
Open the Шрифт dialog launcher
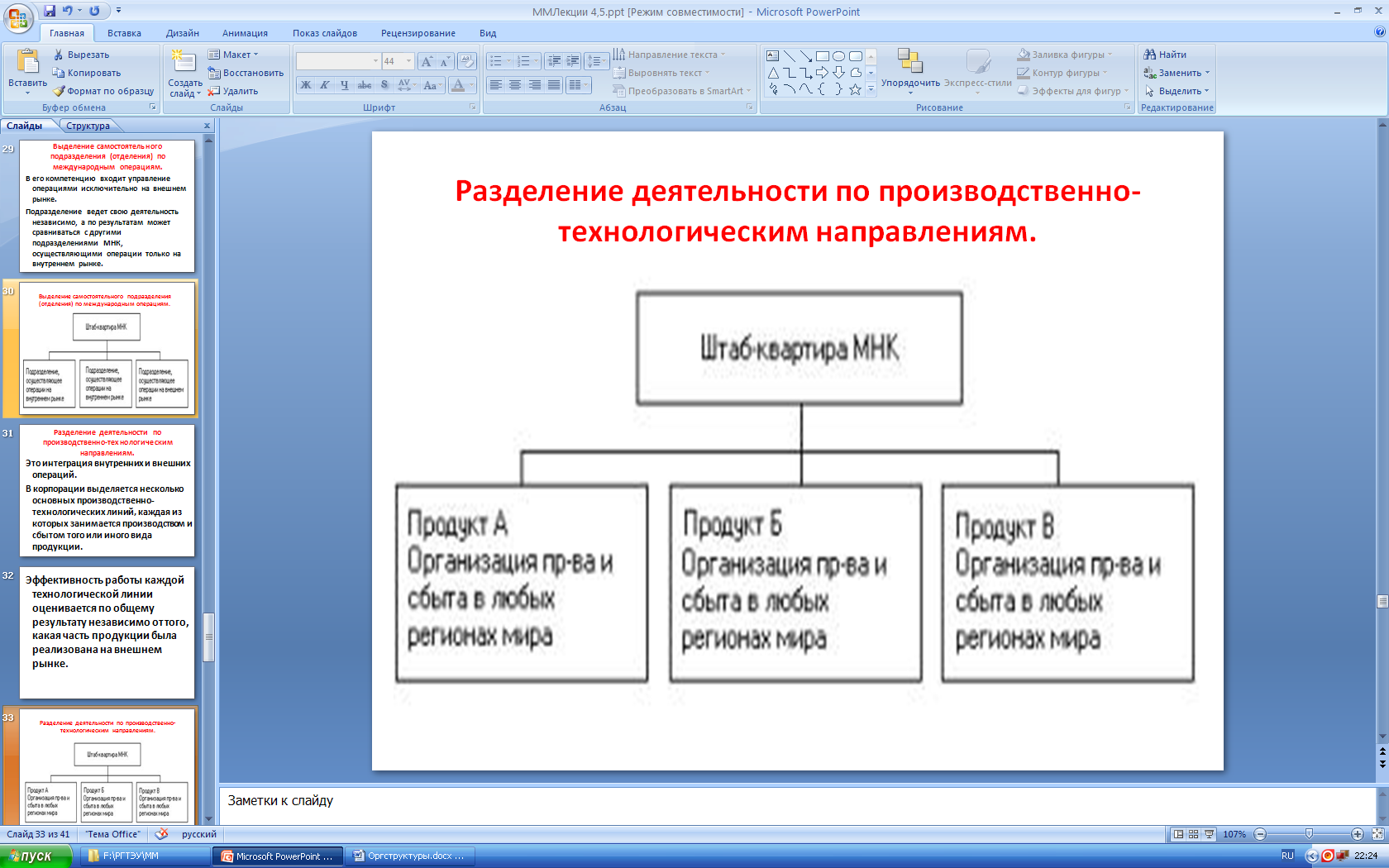[473, 107]
